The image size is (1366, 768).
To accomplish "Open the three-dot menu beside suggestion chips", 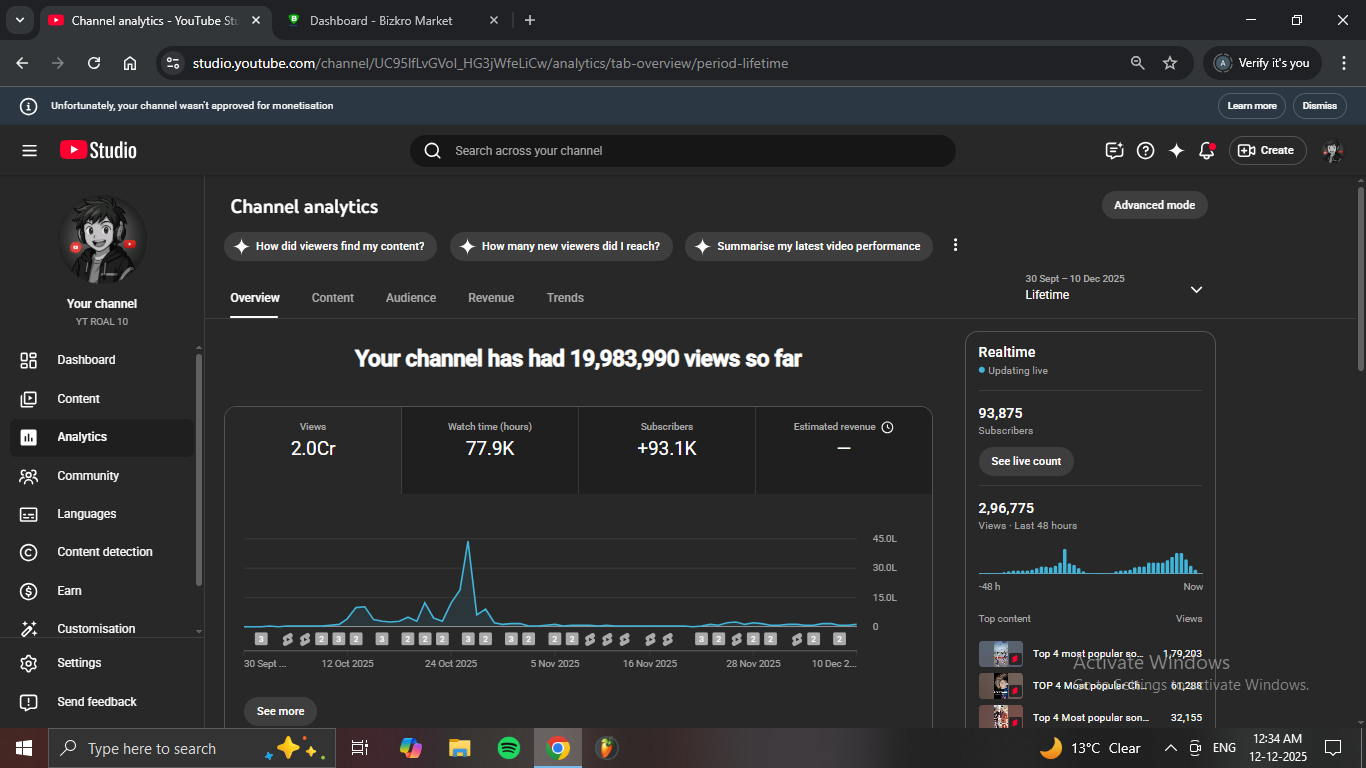I will (956, 246).
